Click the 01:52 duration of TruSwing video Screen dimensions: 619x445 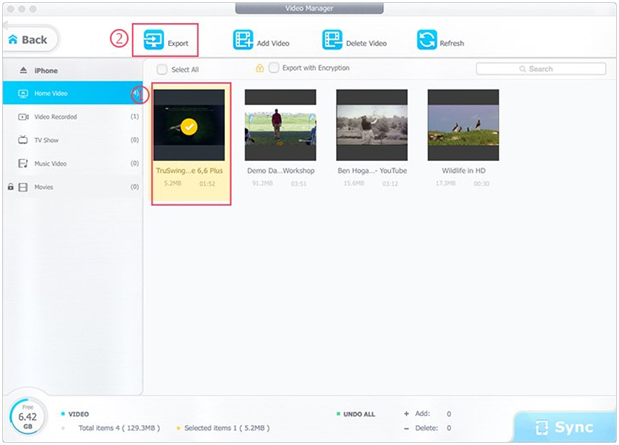pyautogui.click(x=207, y=184)
